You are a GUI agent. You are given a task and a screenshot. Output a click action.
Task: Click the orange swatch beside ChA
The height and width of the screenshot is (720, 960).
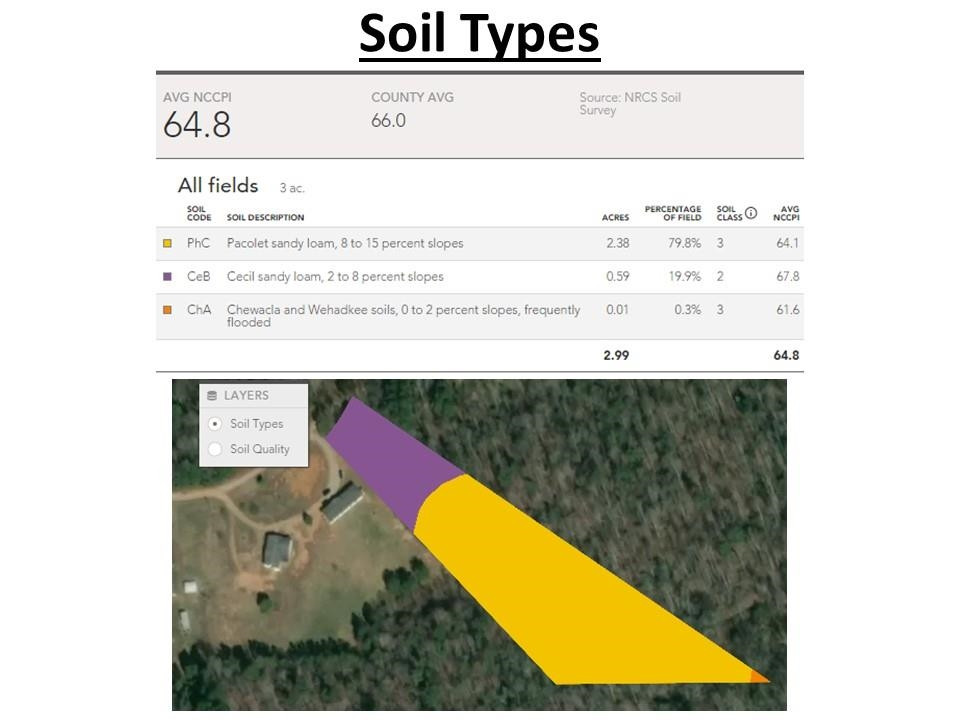coord(167,310)
